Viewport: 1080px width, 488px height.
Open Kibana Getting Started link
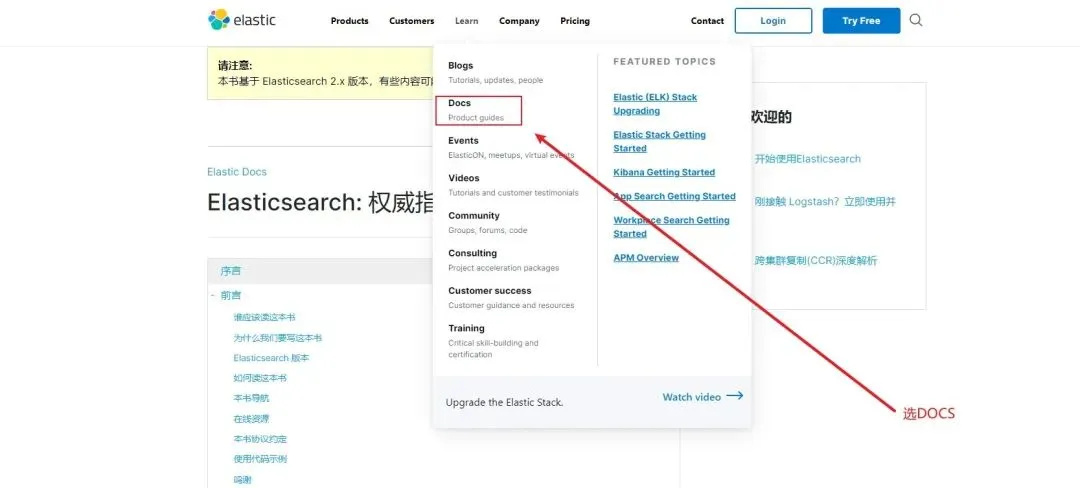pos(664,172)
